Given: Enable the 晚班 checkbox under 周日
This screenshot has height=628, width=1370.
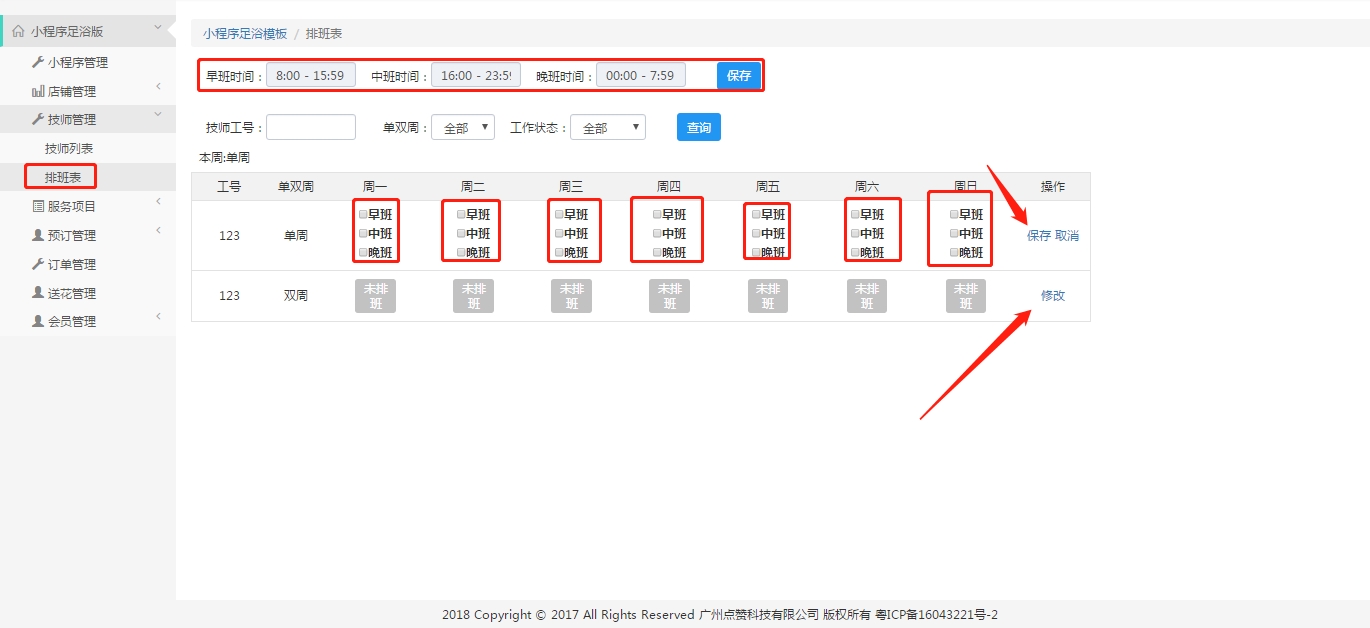Looking at the screenshot, I should (x=954, y=253).
